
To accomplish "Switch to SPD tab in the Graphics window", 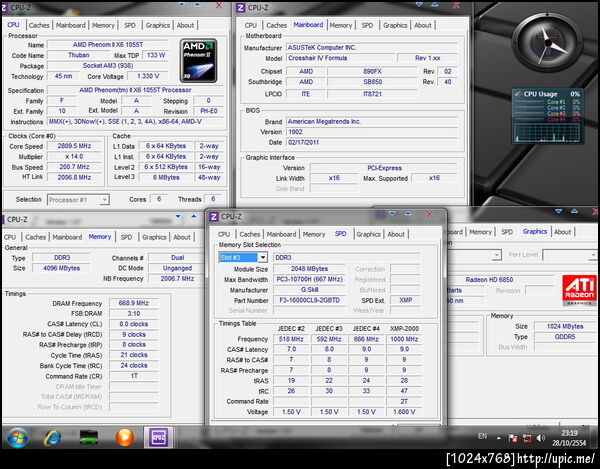I will coord(507,232).
